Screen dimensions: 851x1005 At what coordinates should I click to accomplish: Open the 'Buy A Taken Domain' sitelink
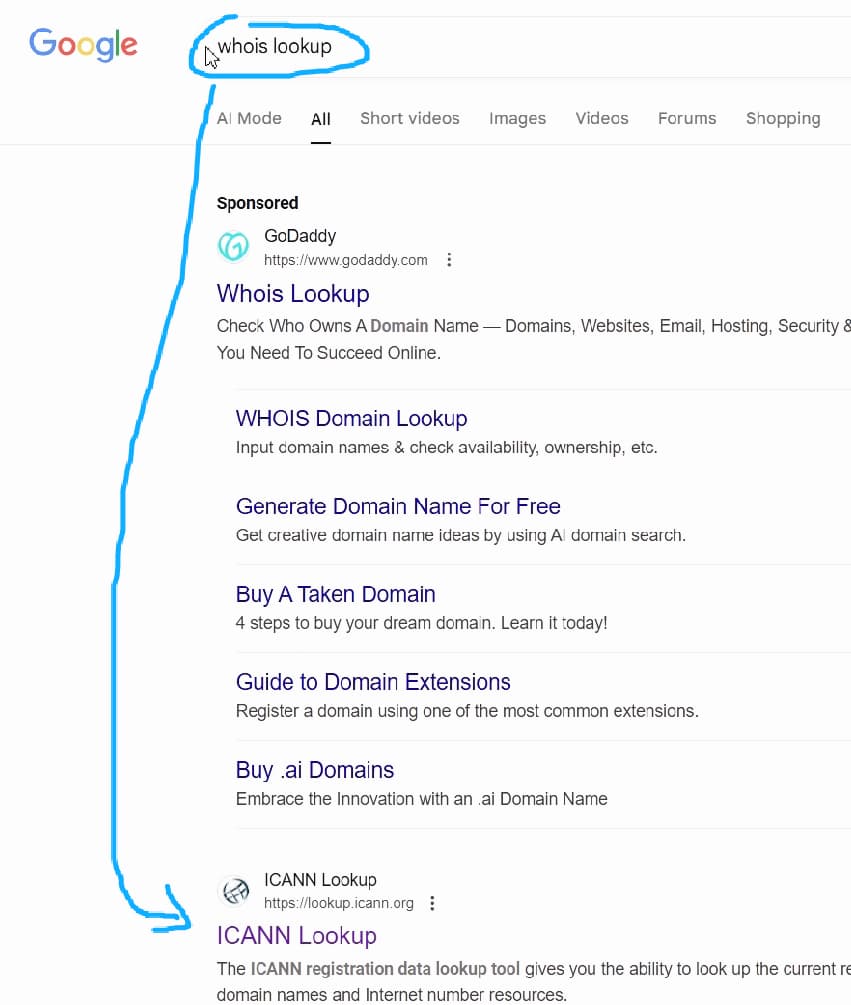[x=335, y=594]
